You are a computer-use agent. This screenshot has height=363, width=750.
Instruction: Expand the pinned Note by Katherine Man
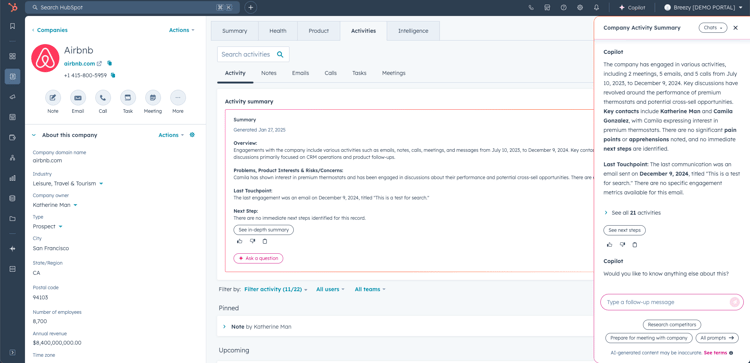224,327
